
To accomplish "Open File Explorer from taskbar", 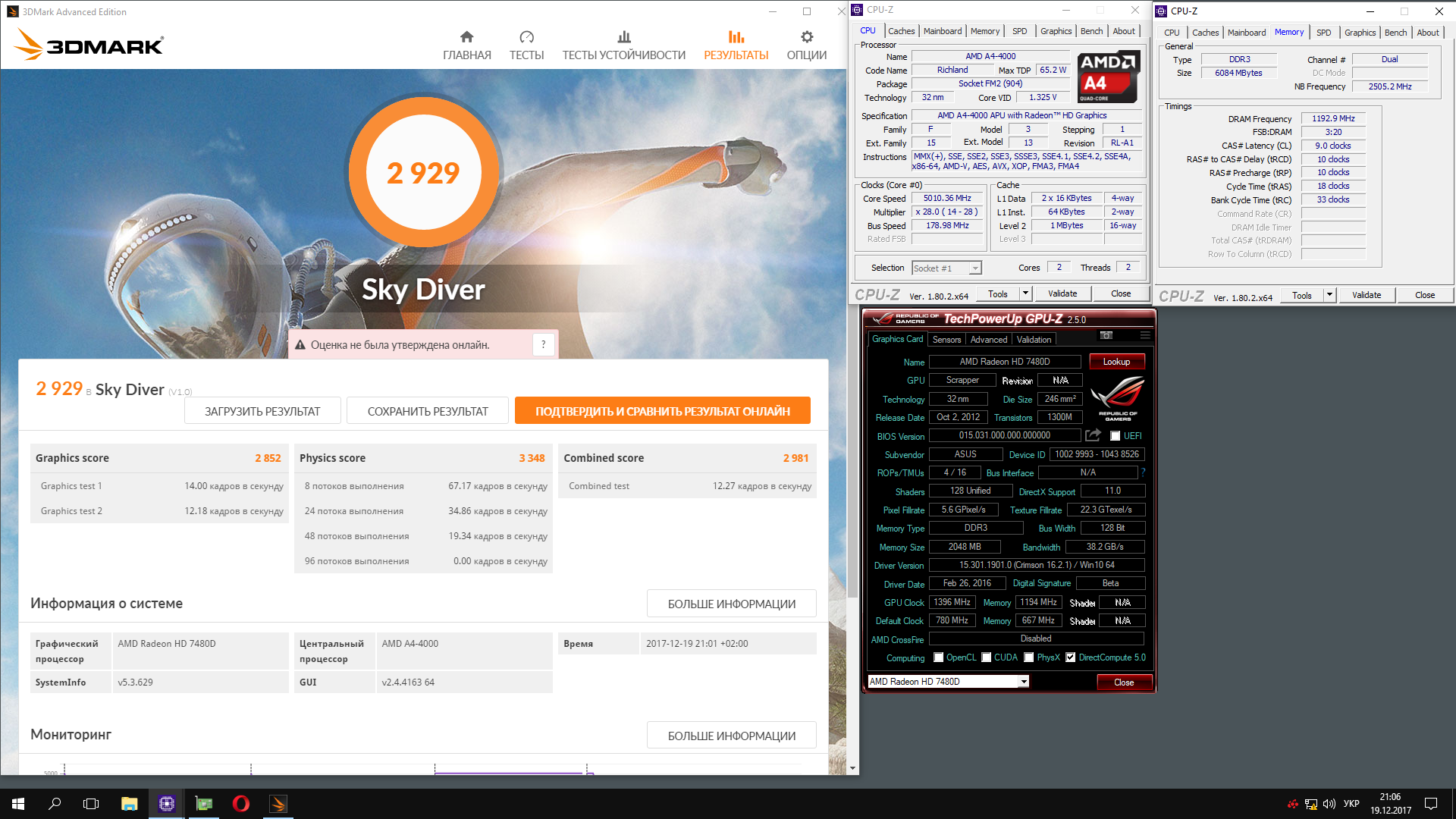I will pyautogui.click(x=129, y=804).
